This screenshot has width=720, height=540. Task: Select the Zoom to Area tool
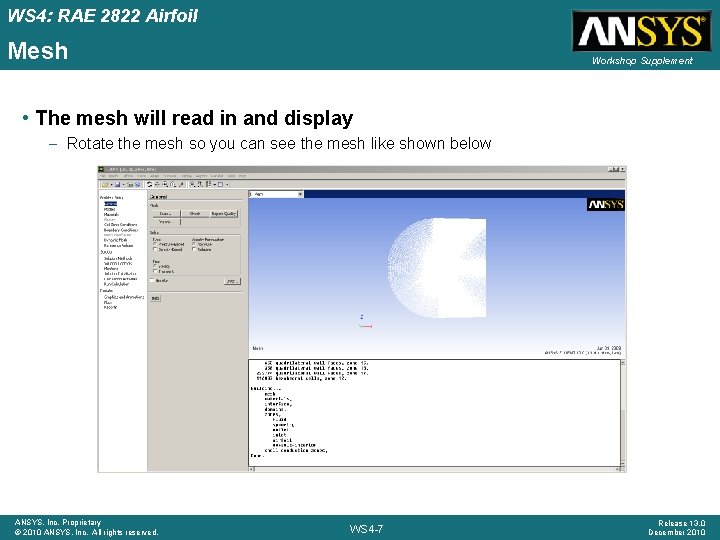173,185
